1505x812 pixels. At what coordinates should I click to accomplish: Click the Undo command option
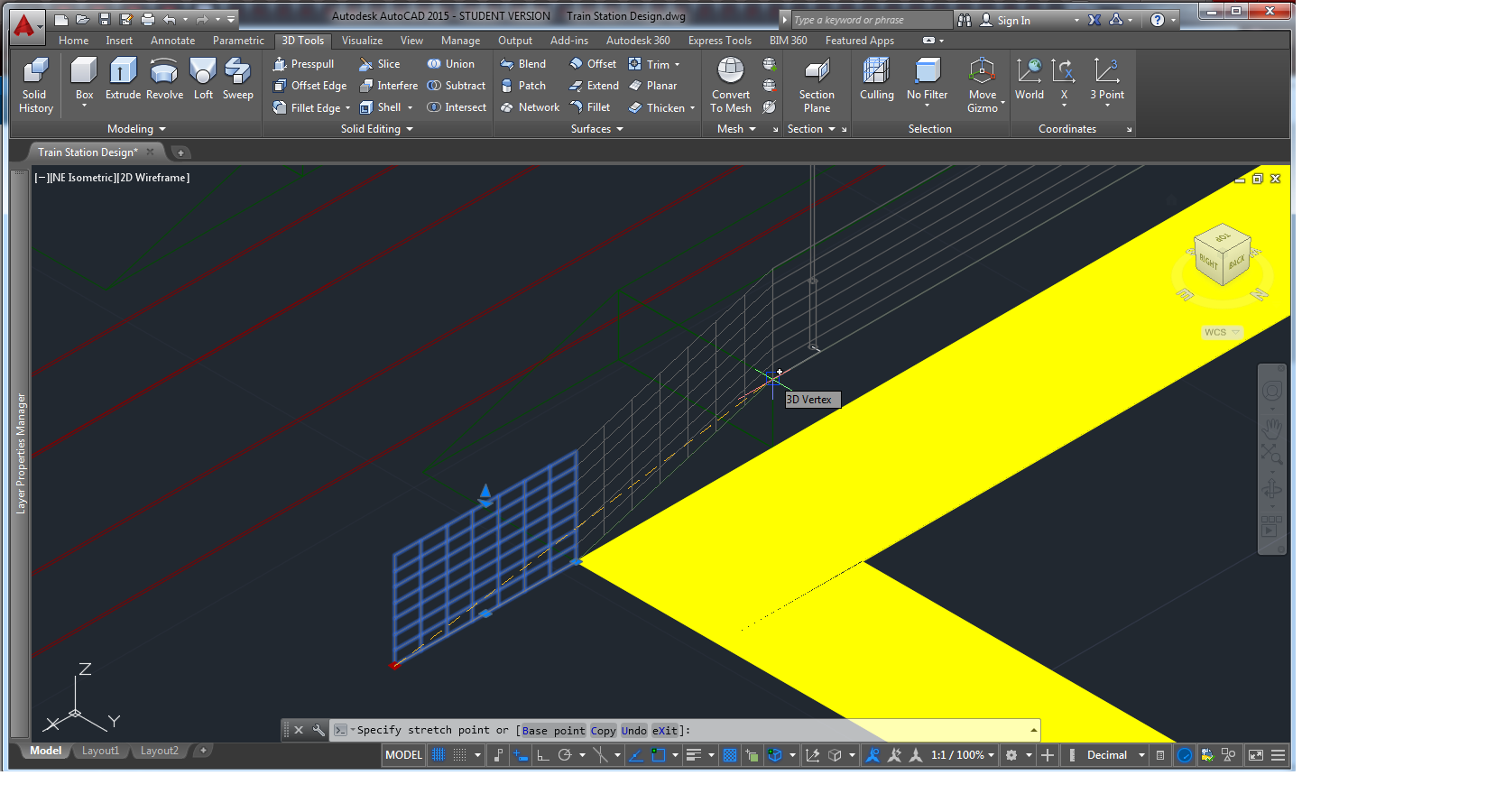click(633, 731)
